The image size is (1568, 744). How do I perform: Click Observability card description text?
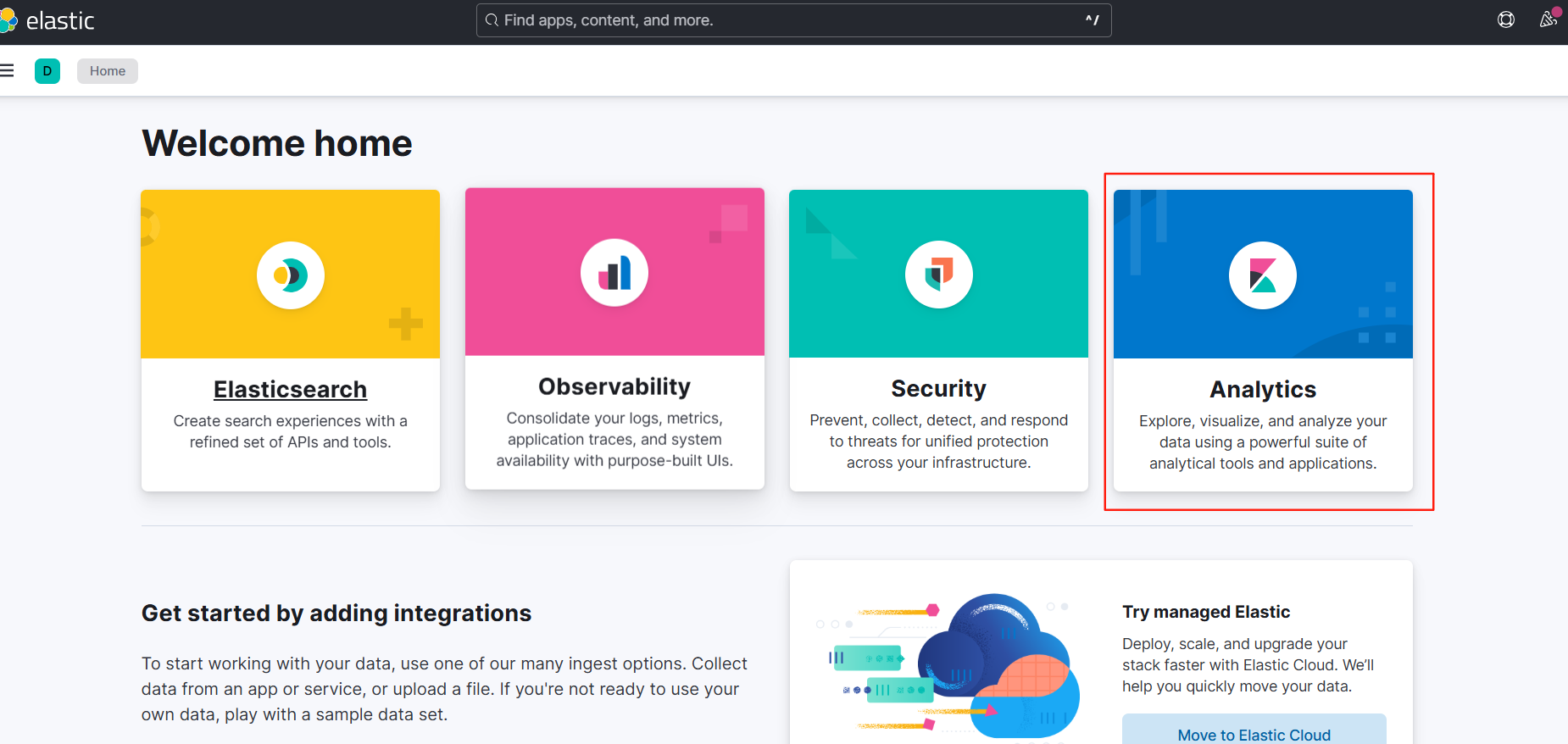click(614, 440)
